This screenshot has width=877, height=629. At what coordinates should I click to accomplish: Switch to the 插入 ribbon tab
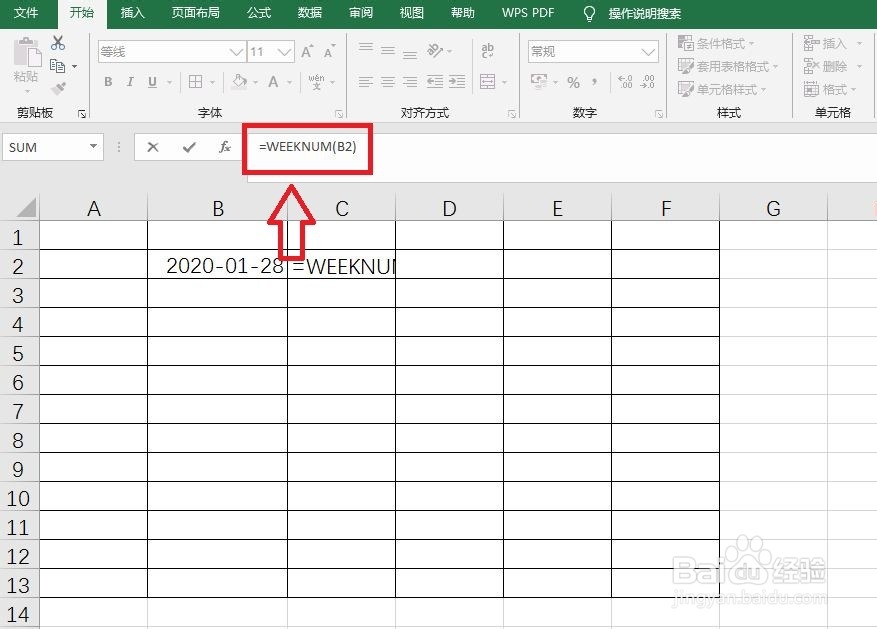133,13
